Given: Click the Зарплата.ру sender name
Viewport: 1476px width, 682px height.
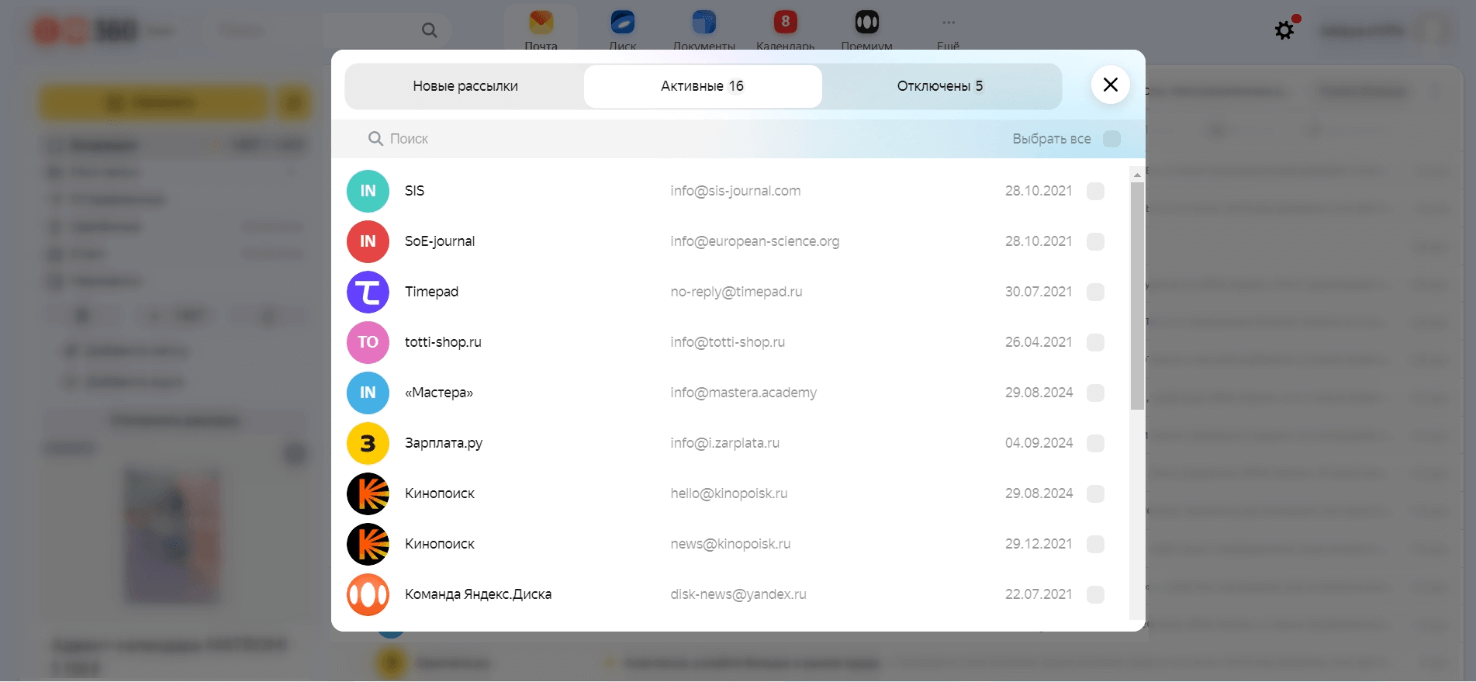Looking at the screenshot, I should (443, 443).
